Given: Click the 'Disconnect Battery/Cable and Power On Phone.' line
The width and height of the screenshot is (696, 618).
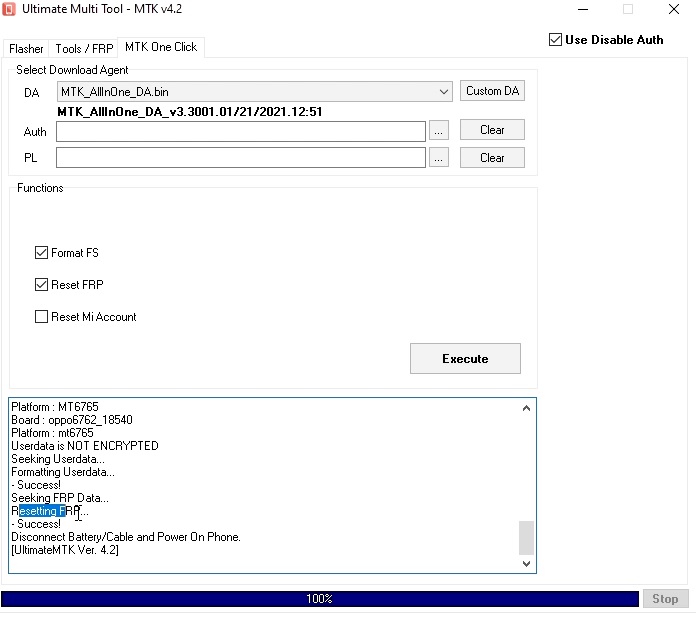Looking at the screenshot, I should click(x=126, y=537).
